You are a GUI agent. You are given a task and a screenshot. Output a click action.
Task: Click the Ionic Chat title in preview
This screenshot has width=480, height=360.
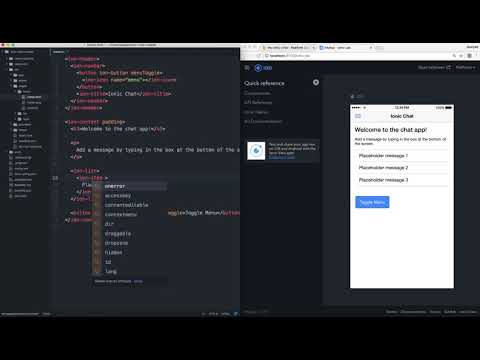pyautogui.click(x=402, y=116)
